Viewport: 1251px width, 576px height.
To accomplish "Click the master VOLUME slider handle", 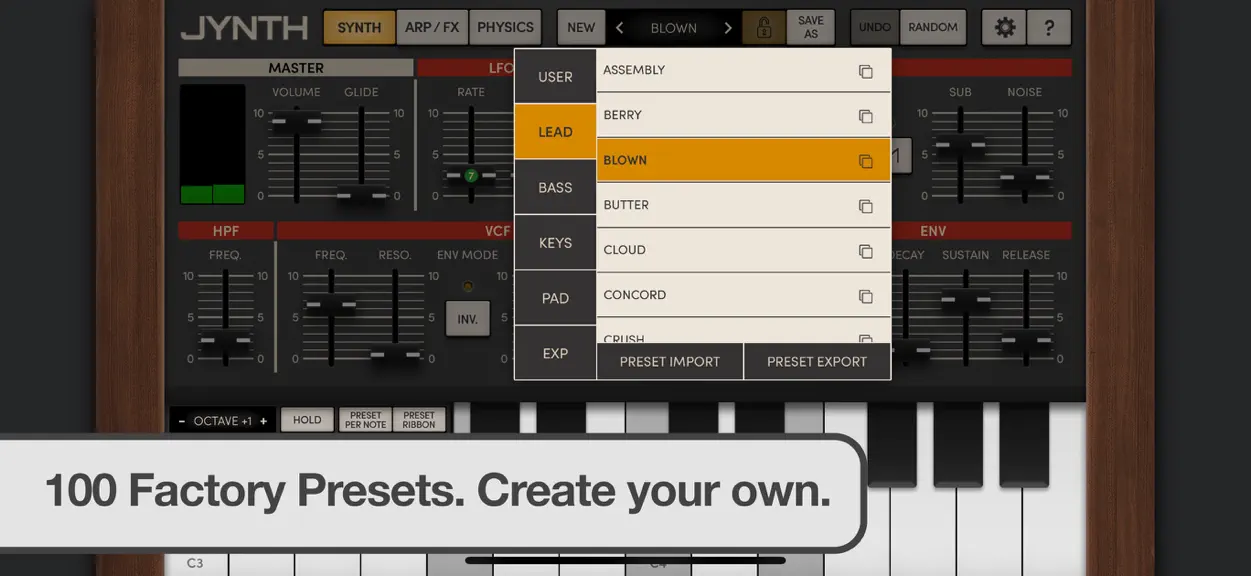I will tap(297, 122).
